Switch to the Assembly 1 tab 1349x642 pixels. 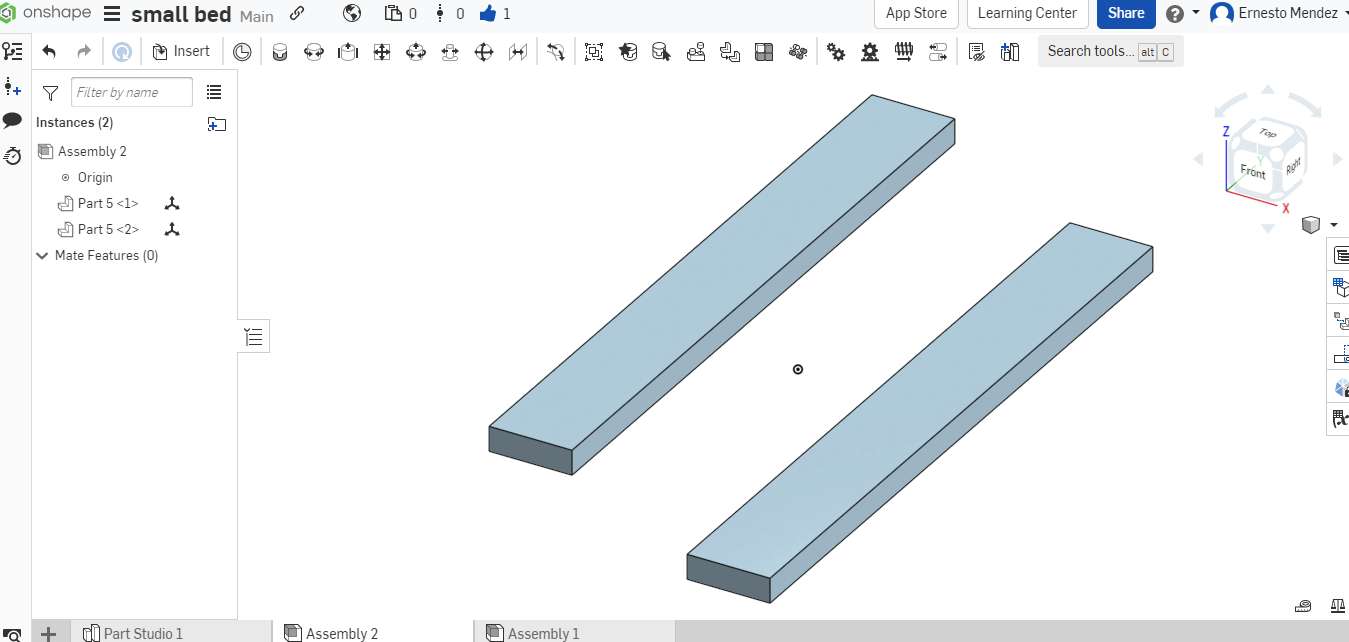coord(545,633)
